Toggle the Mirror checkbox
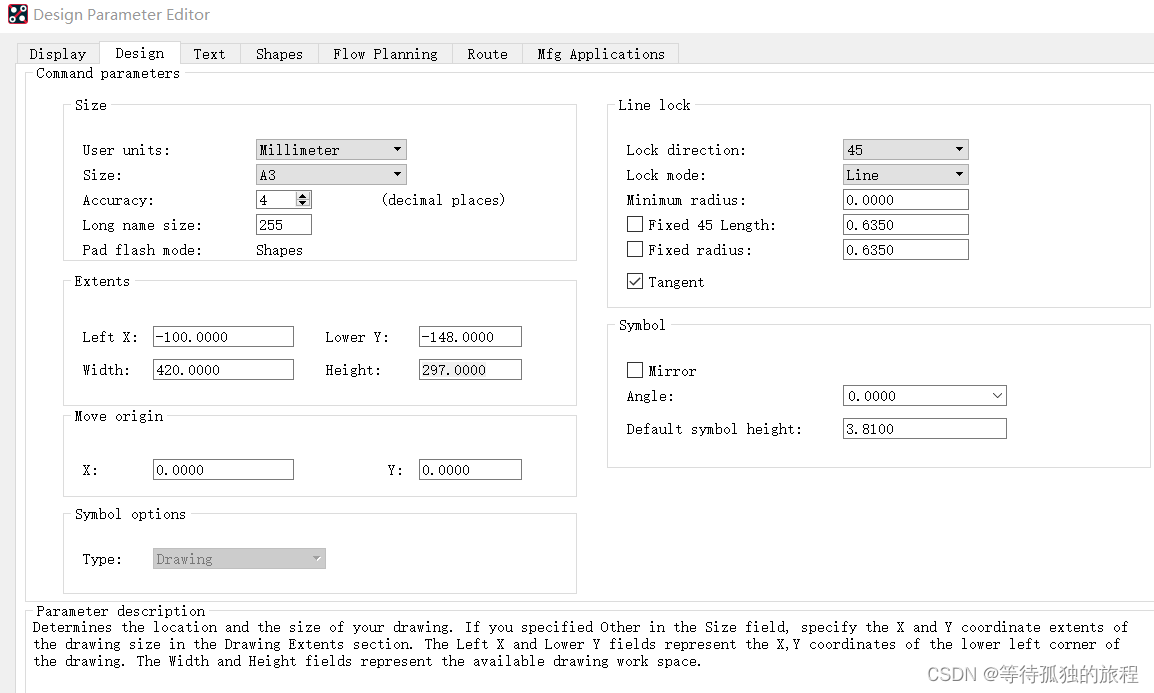Image resolution: width=1154 pixels, height=693 pixels. click(635, 371)
